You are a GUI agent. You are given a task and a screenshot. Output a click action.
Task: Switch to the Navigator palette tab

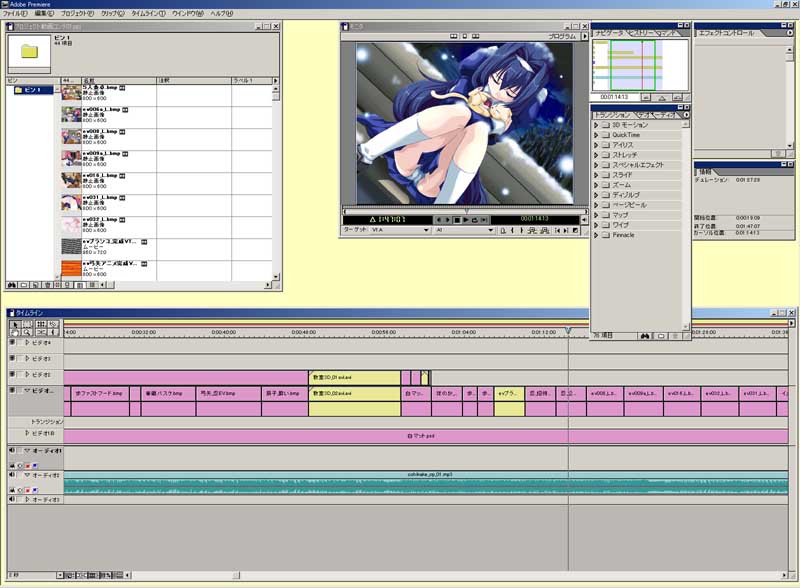coord(609,33)
